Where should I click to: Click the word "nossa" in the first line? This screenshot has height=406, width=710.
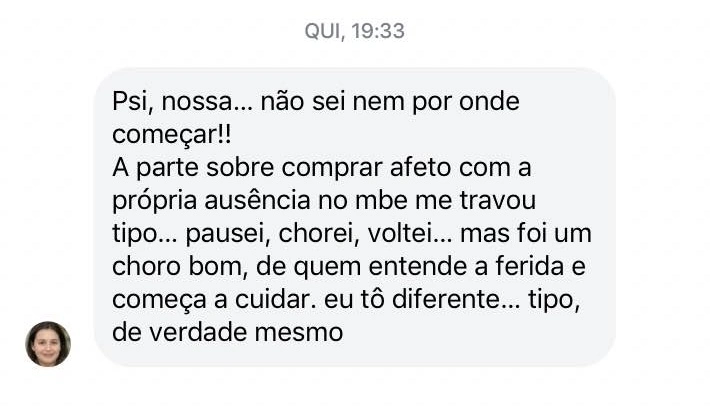point(191,103)
